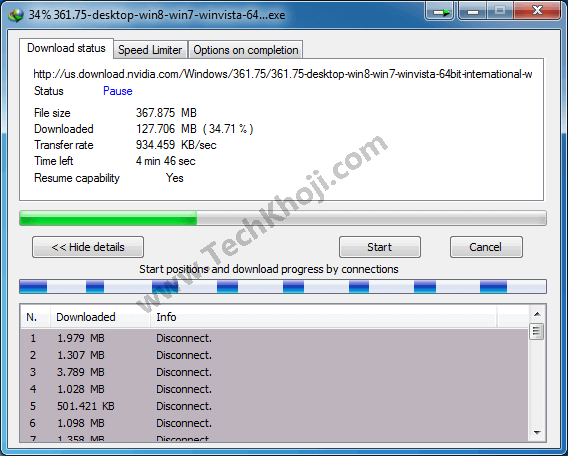Select connection row with 1.307 MB

pyautogui.click(x=274, y=355)
